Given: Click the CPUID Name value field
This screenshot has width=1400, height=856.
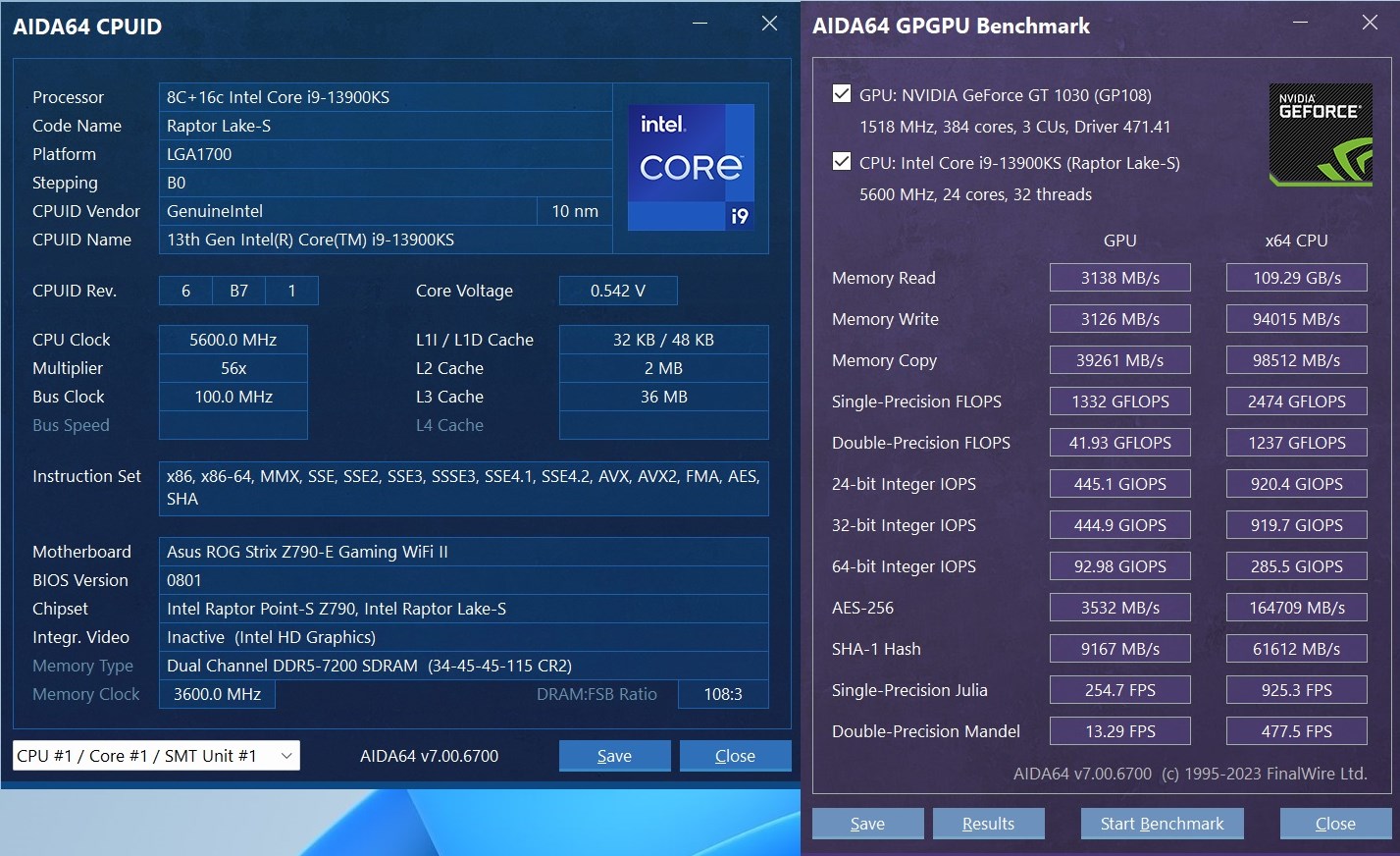Looking at the screenshot, I should point(386,240).
